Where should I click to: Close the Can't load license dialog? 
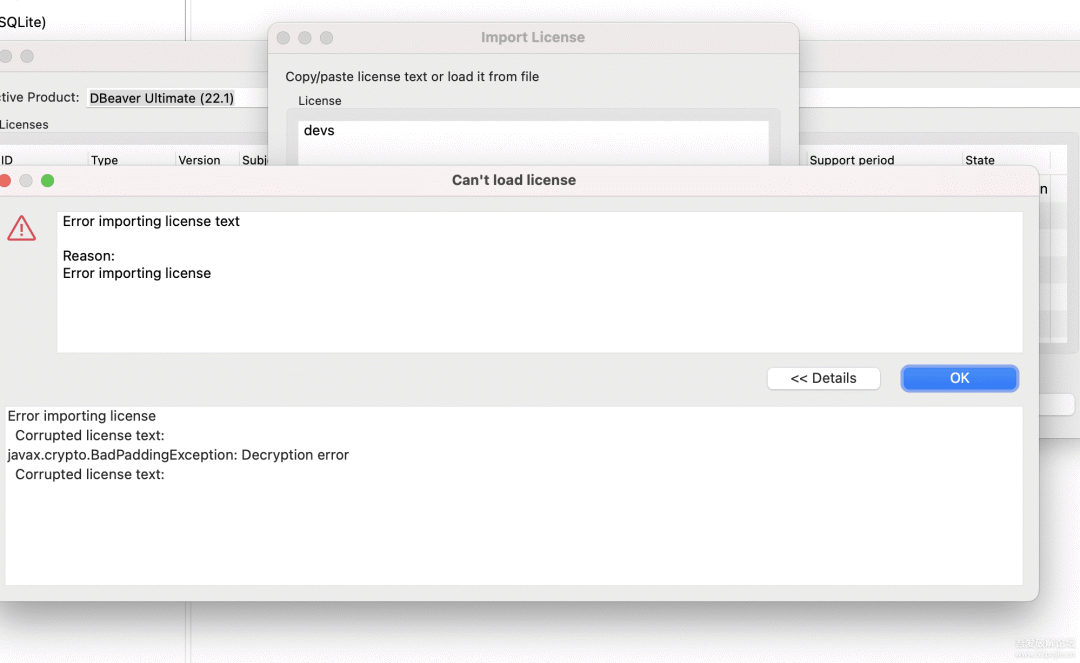5,180
